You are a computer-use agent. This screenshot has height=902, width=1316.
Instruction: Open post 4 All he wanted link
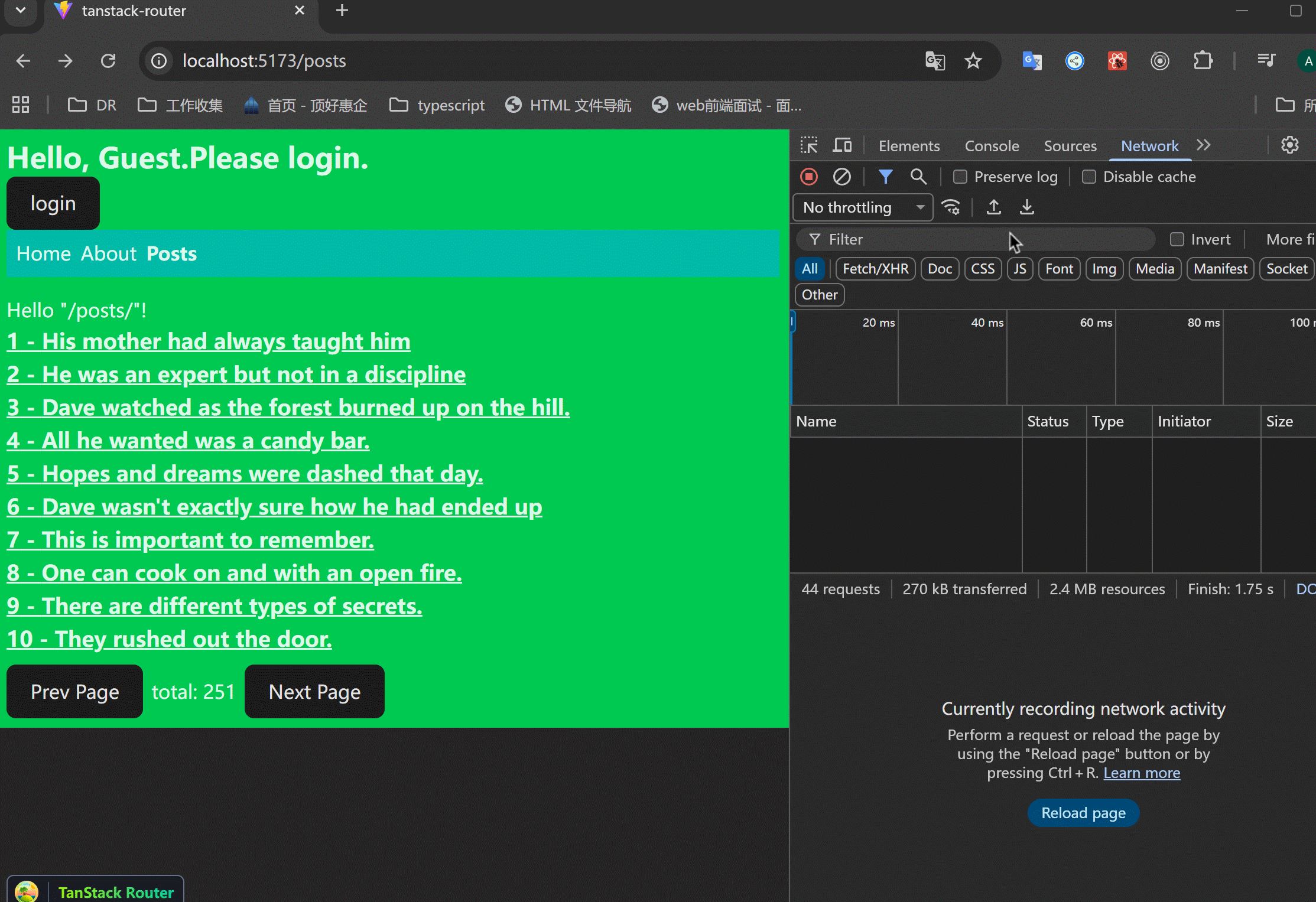coord(189,441)
